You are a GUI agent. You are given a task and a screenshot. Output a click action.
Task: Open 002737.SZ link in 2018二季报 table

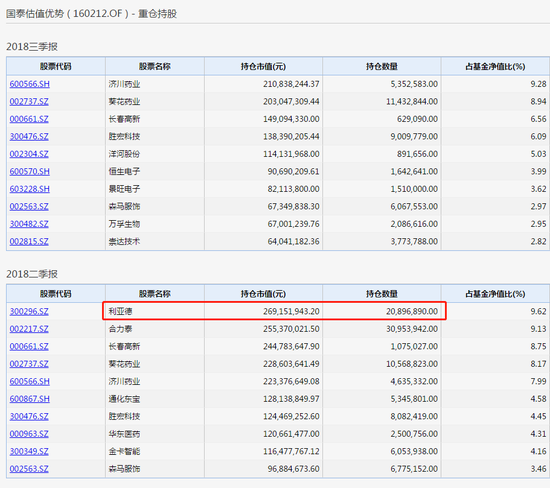(29, 364)
